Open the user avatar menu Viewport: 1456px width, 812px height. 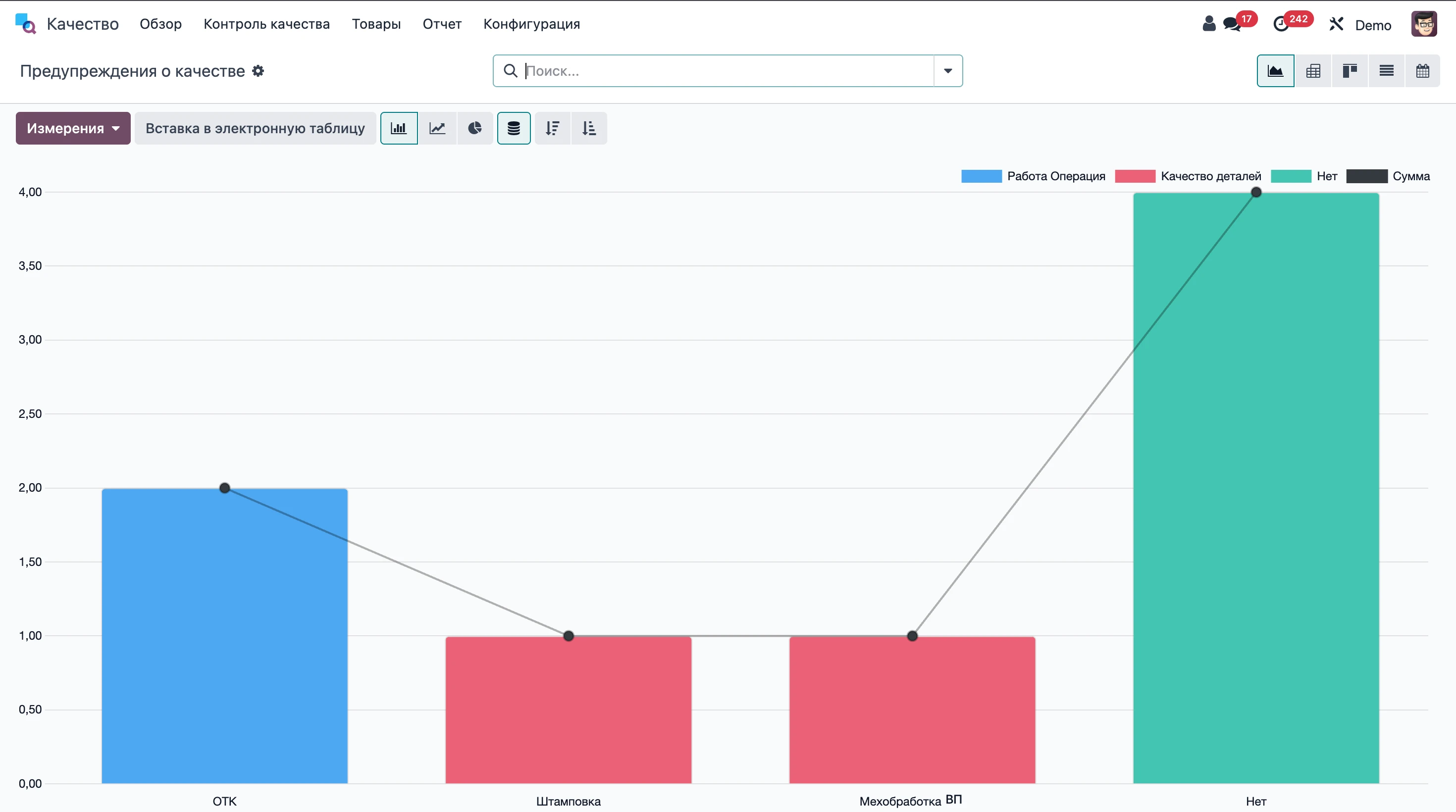coord(1424,24)
